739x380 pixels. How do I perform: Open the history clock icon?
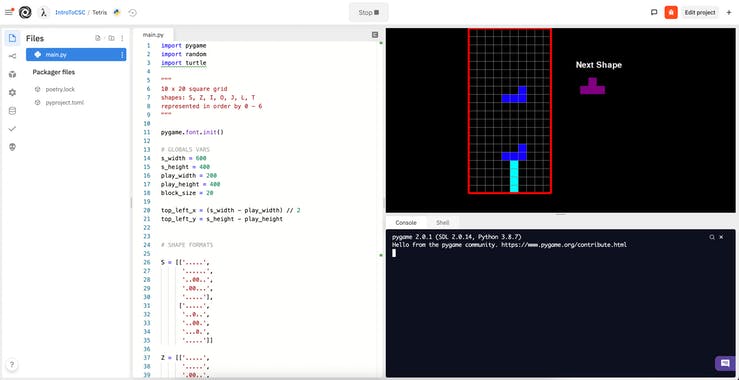132,13
